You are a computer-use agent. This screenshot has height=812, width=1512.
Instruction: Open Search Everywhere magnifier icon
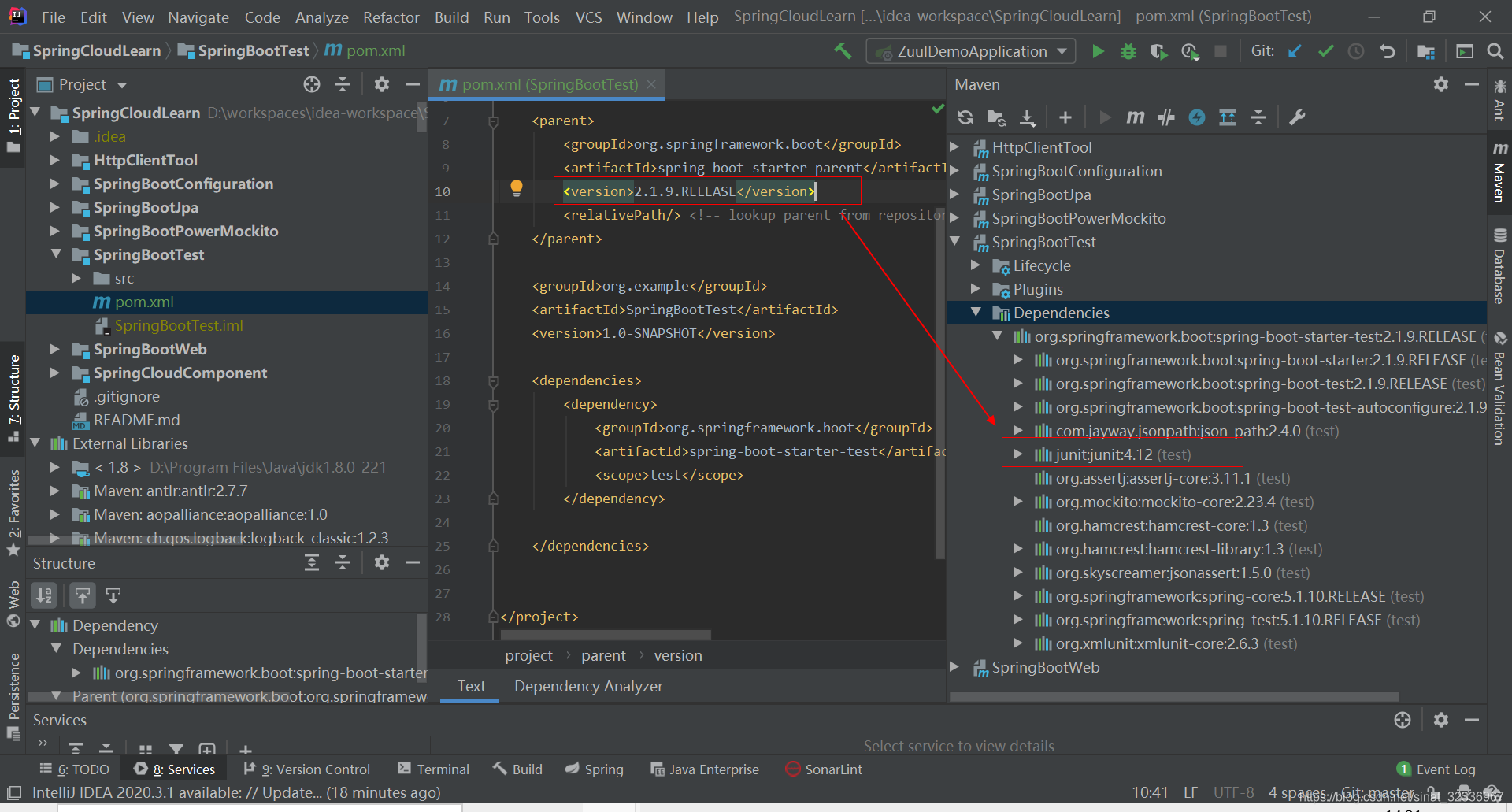[x=1495, y=50]
